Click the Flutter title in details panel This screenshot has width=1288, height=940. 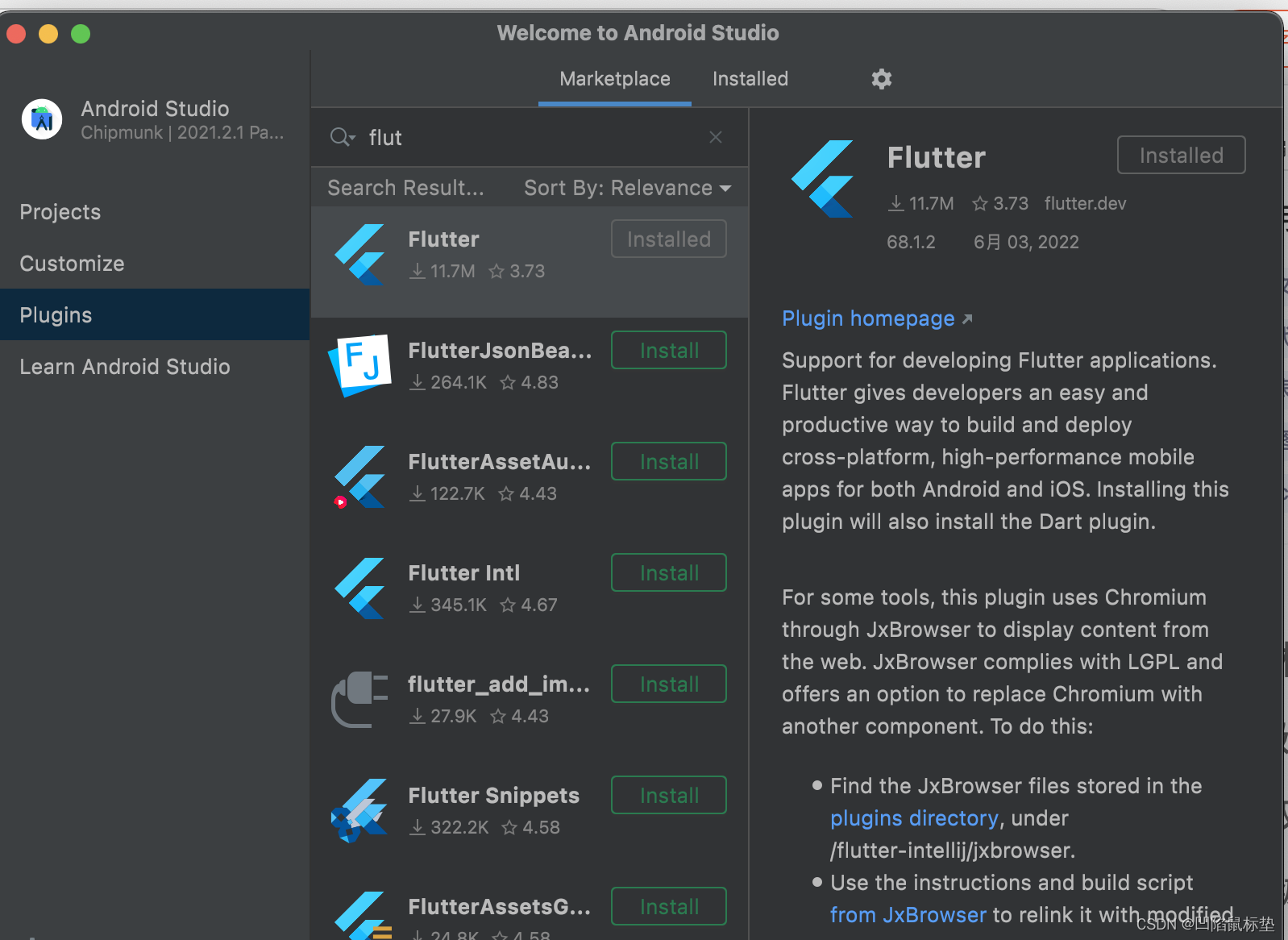[x=937, y=157]
